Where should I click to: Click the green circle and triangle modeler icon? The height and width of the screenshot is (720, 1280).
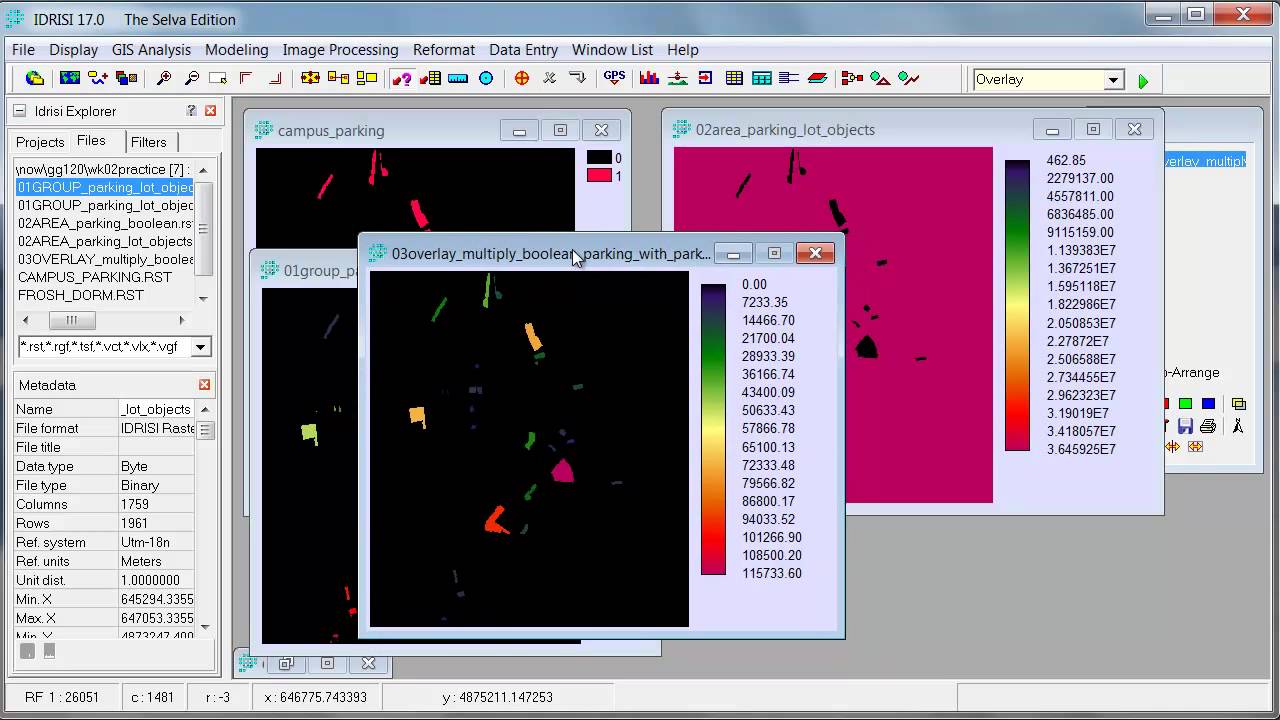[880, 78]
